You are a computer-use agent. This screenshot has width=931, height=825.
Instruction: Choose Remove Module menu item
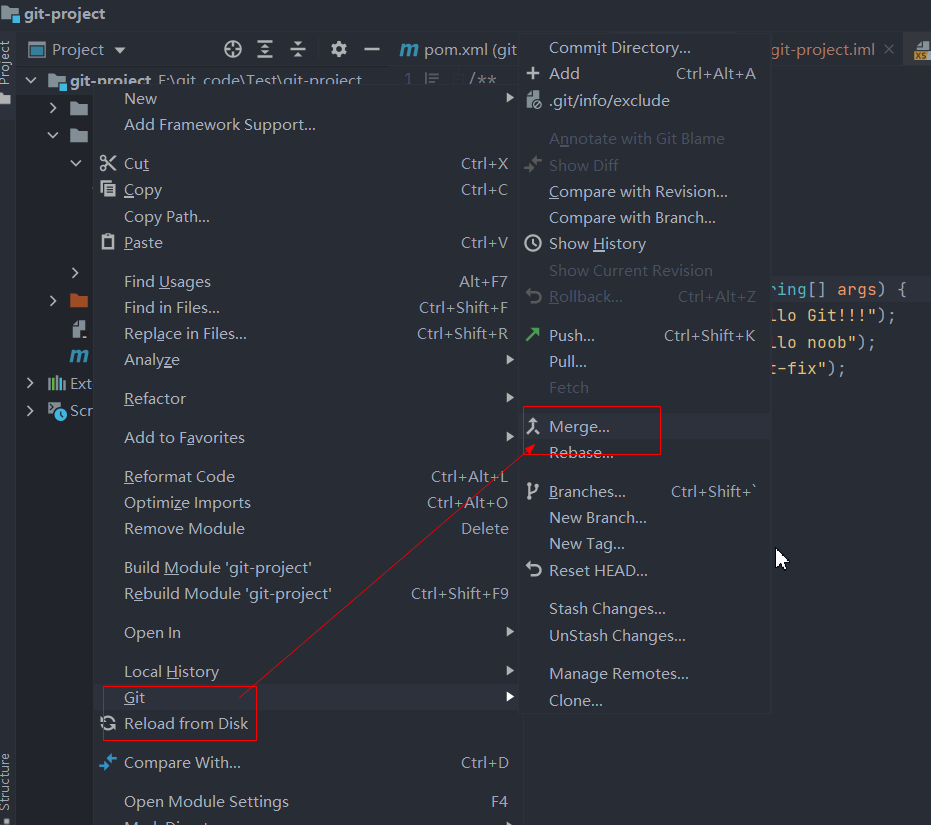point(307,529)
